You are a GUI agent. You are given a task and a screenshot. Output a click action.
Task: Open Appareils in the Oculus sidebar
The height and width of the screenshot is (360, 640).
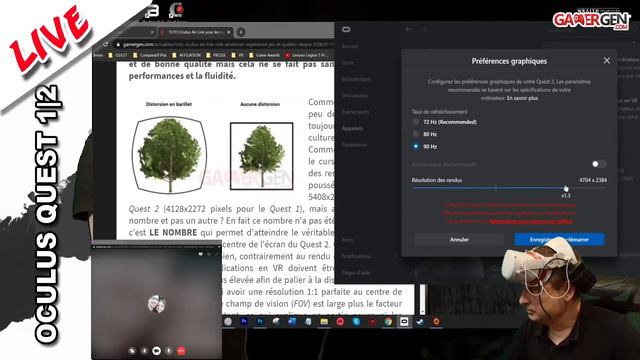[352, 128]
